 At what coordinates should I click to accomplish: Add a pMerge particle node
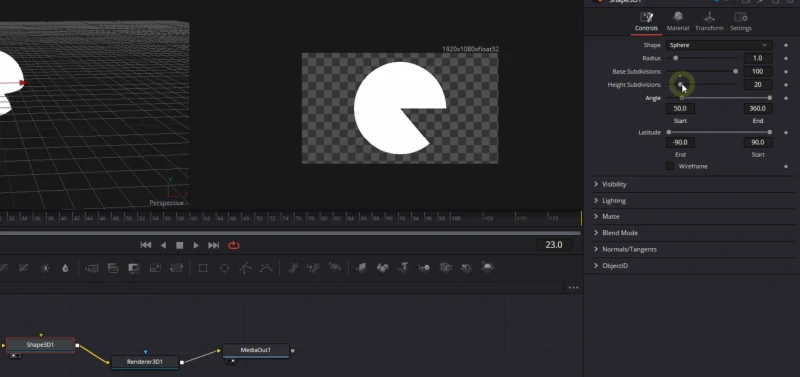[x=314, y=267]
